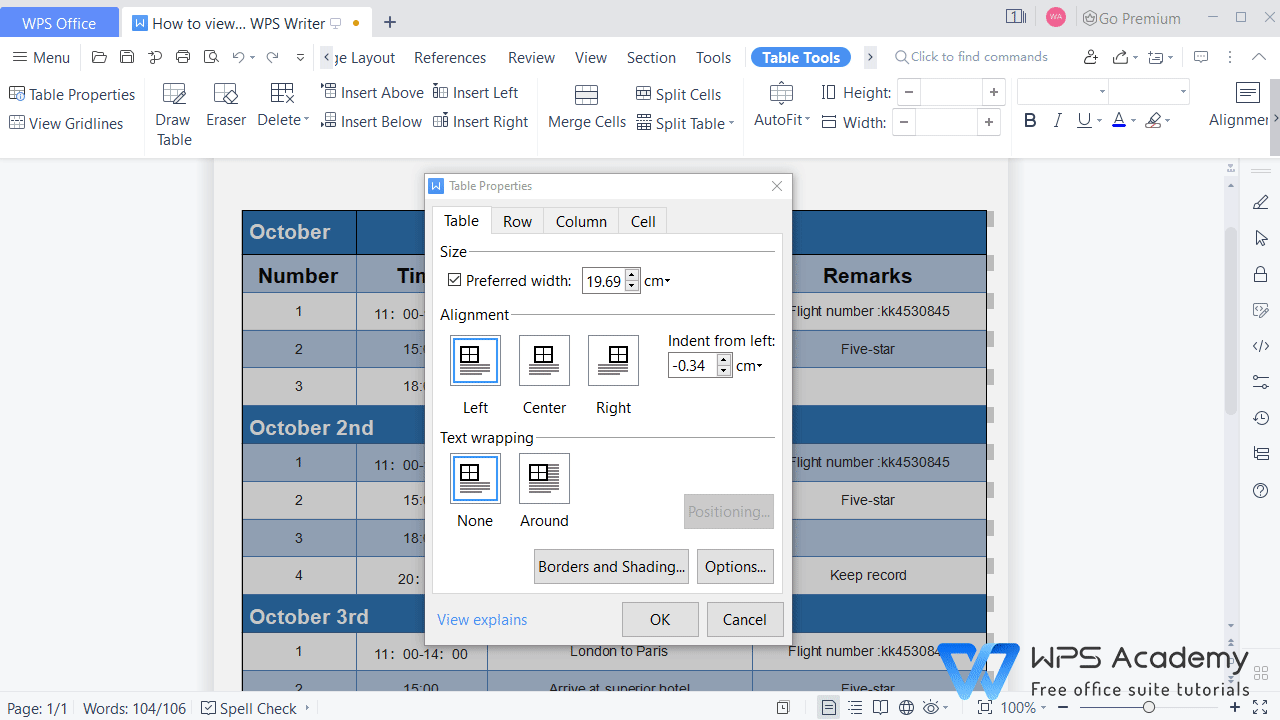This screenshot has width=1280, height=720.
Task: Click the Print icon in quick access toolbar
Action: pyautogui.click(x=183, y=57)
